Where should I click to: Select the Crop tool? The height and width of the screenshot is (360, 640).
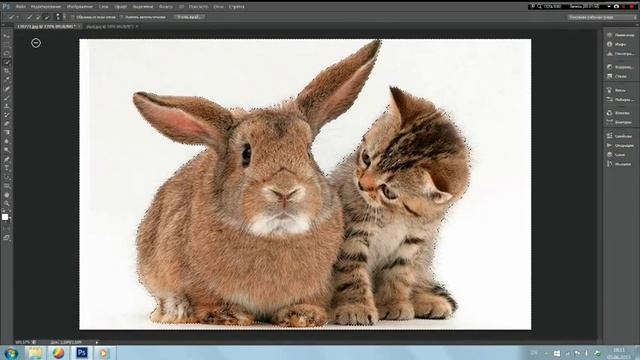click(x=7, y=71)
